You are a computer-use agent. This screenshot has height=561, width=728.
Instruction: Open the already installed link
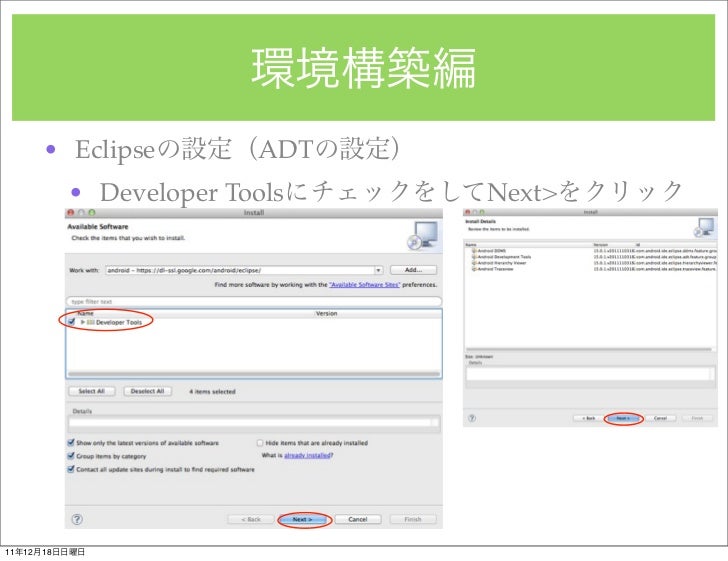coord(307,455)
